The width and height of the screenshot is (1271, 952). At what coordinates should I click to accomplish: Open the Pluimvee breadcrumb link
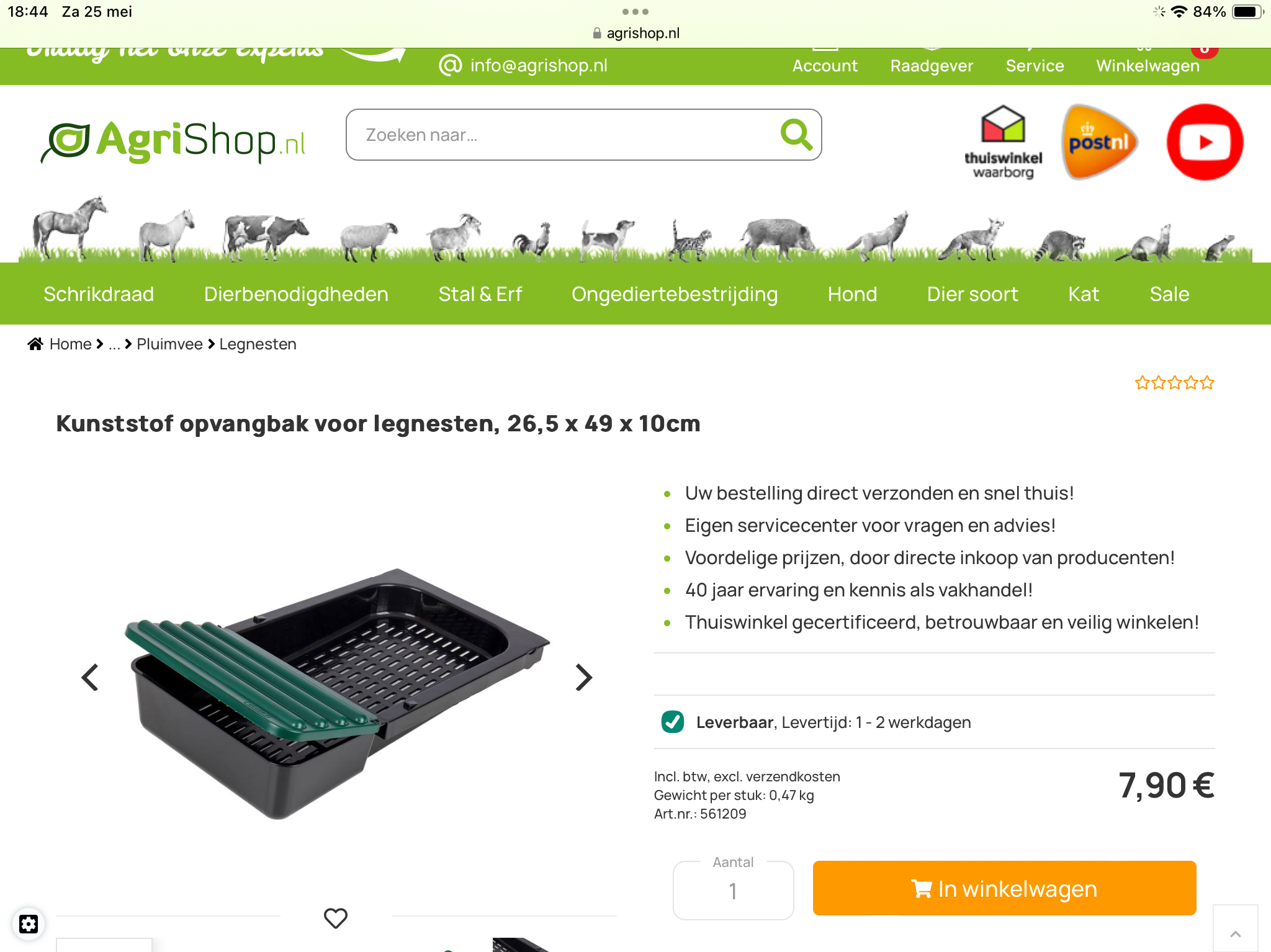point(169,344)
